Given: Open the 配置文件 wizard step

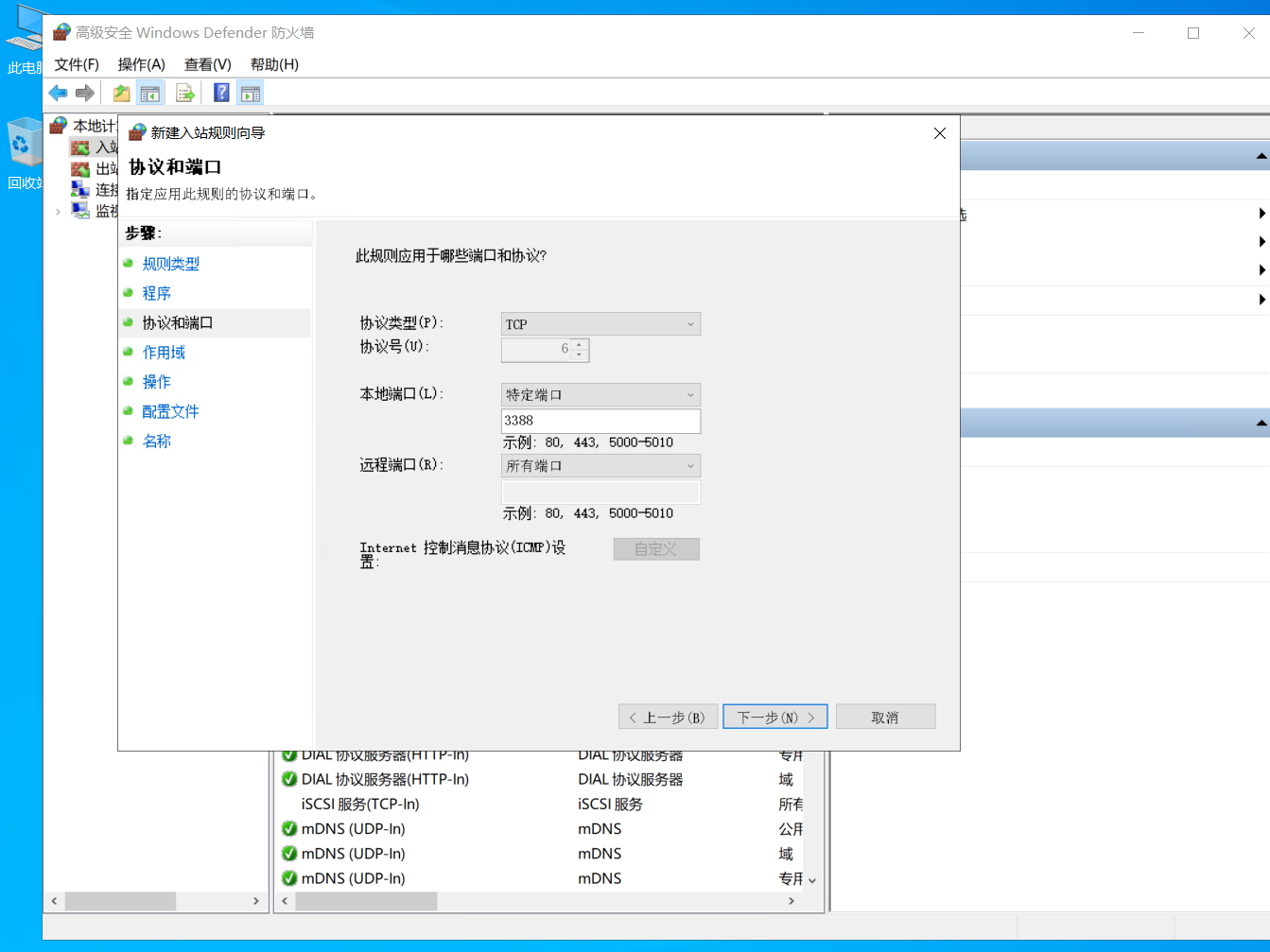Looking at the screenshot, I should pos(171,411).
